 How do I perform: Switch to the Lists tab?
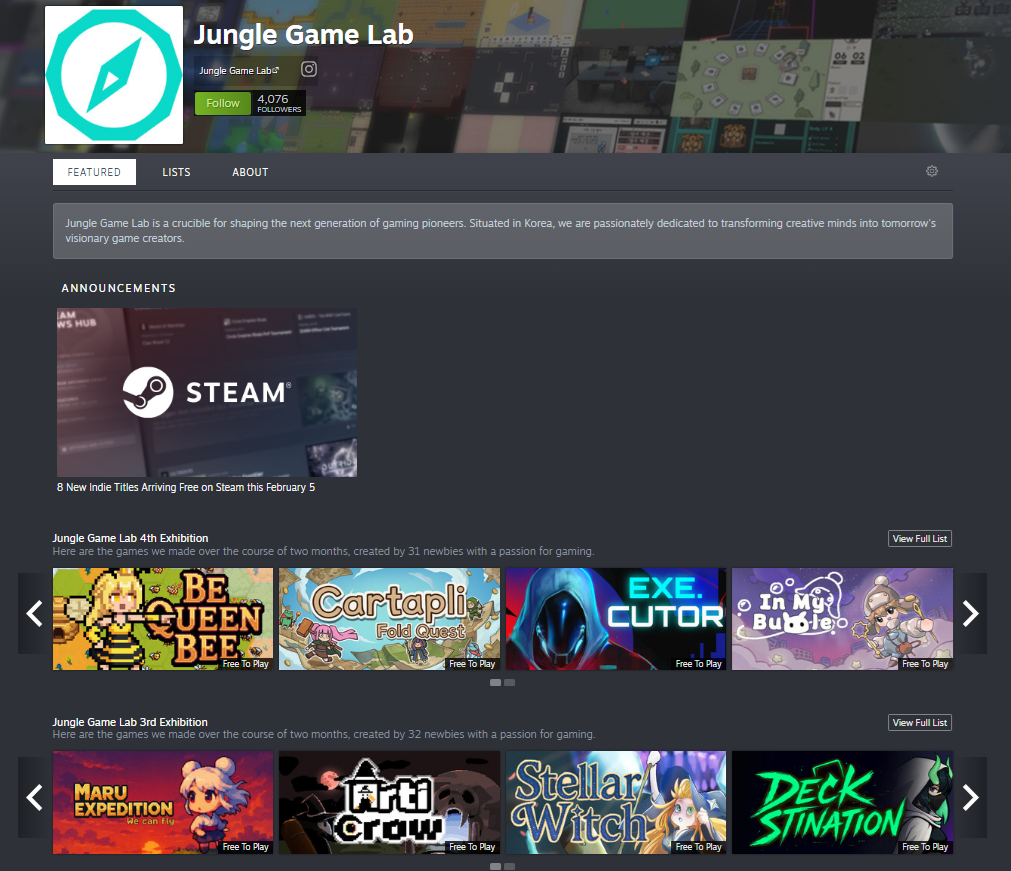(176, 172)
